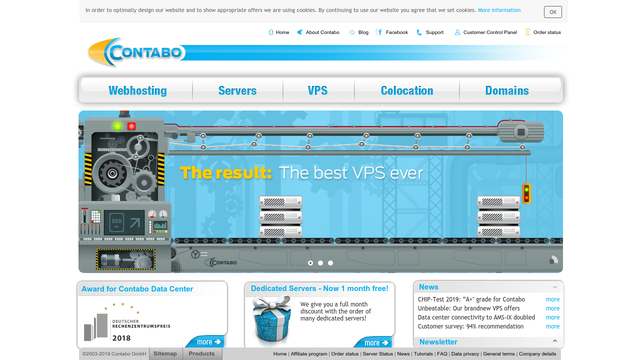Select the first banner slide dot

(310, 263)
